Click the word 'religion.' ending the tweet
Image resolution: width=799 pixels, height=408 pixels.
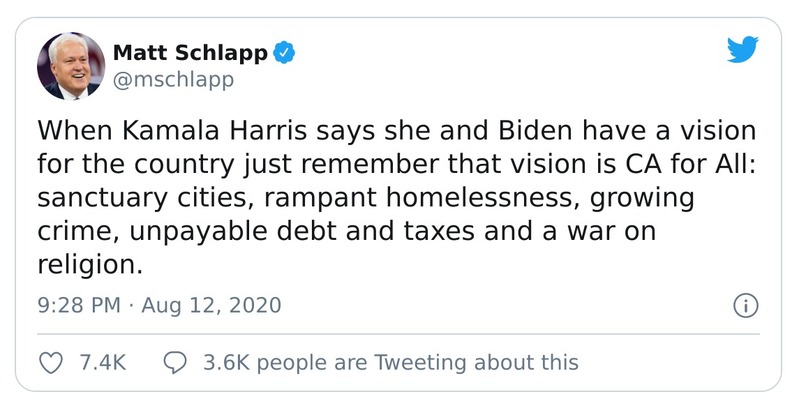coord(87,266)
